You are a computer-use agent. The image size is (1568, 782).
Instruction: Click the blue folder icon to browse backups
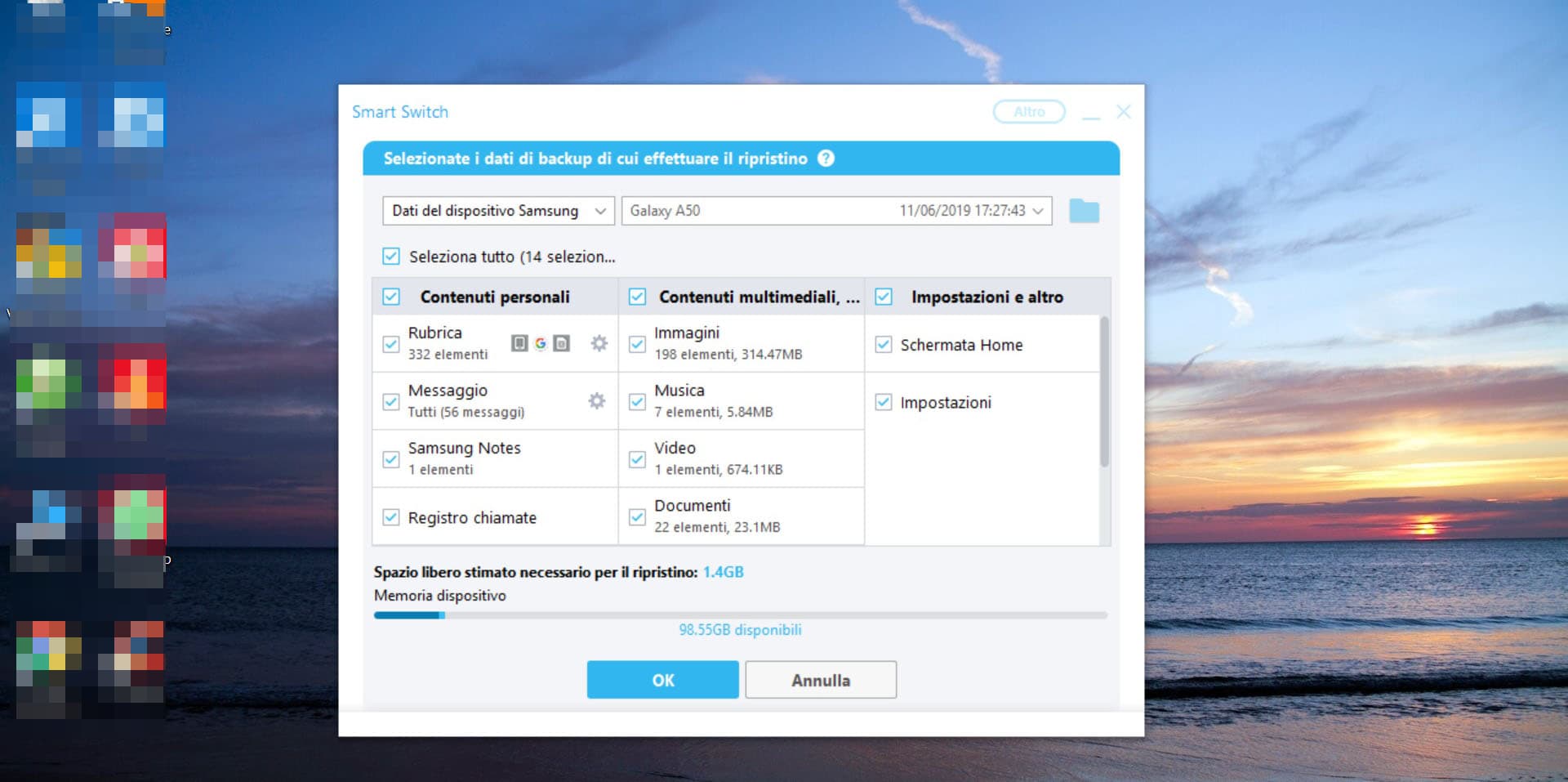coord(1084,210)
